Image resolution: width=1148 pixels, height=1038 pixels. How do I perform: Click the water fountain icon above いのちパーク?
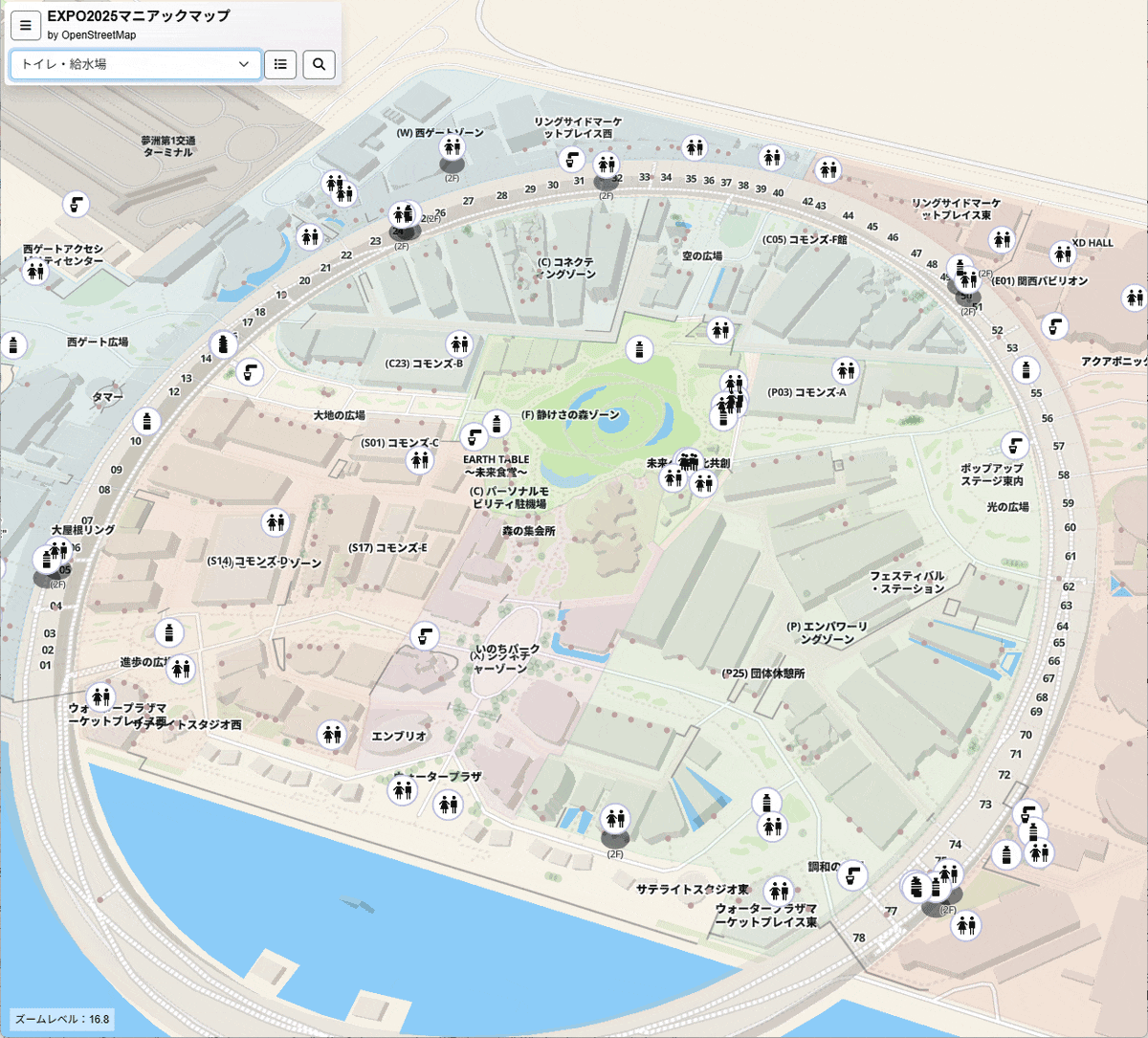tap(424, 635)
